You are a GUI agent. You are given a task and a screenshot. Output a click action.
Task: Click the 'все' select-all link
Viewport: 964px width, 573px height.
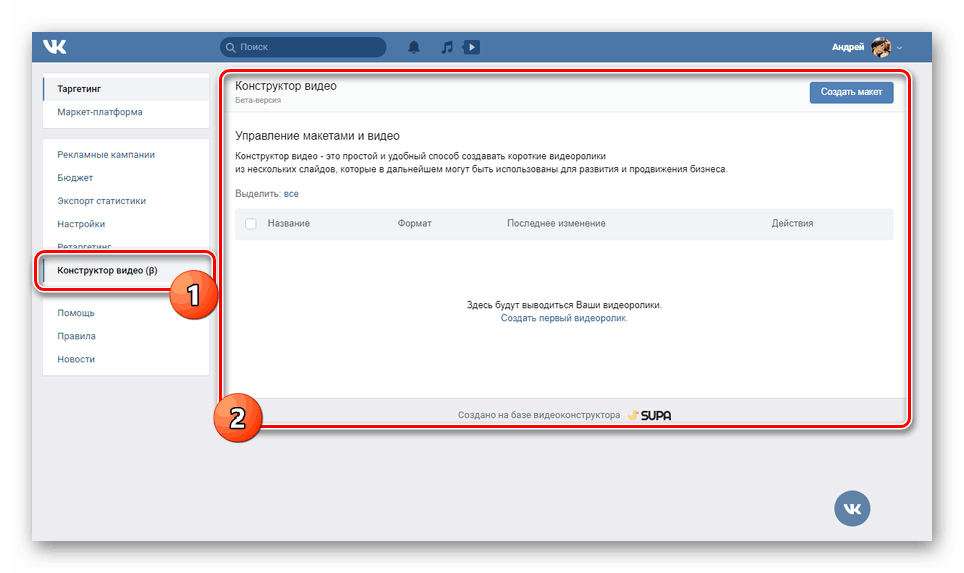291,194
